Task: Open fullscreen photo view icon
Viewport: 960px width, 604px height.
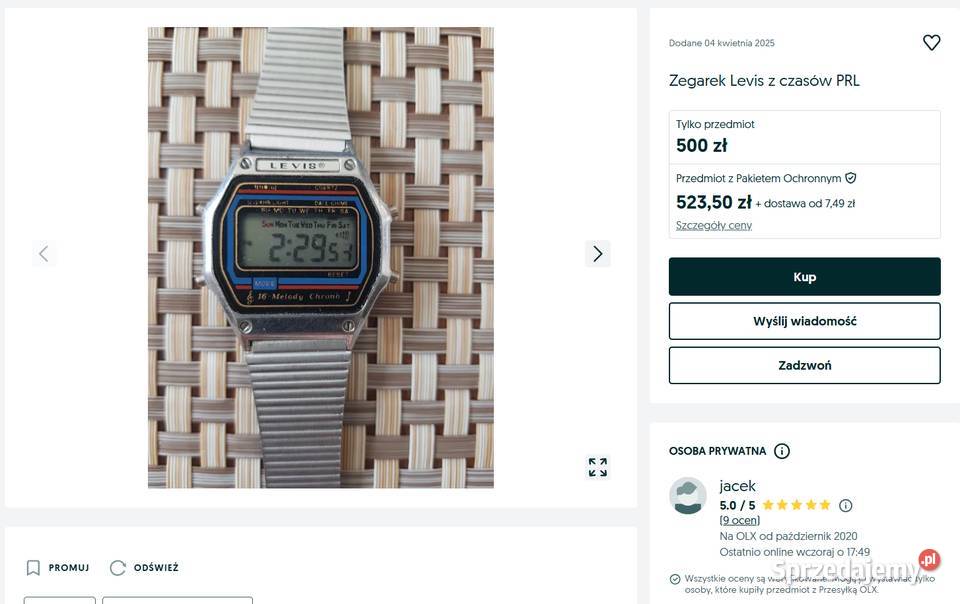Action: coord(598,467)
